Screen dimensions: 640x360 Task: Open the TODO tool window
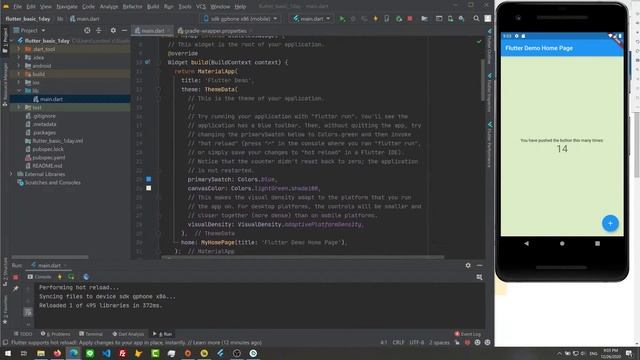(22, 334)
